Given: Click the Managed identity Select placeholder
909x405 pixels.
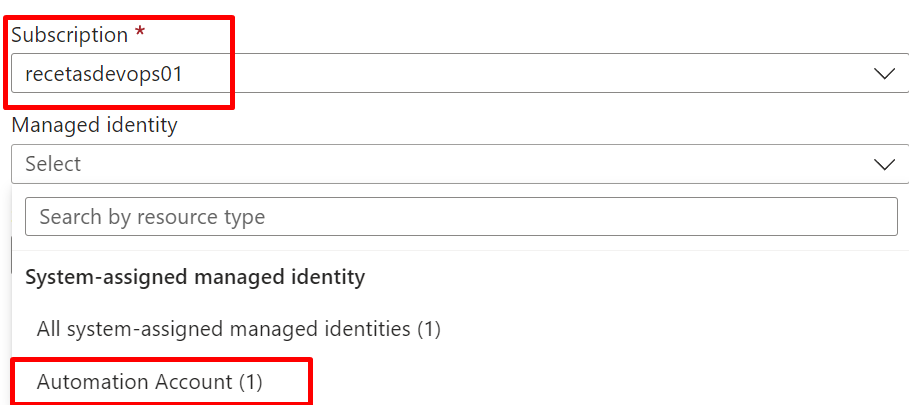Looking at the screenshot, I should 53,164.
